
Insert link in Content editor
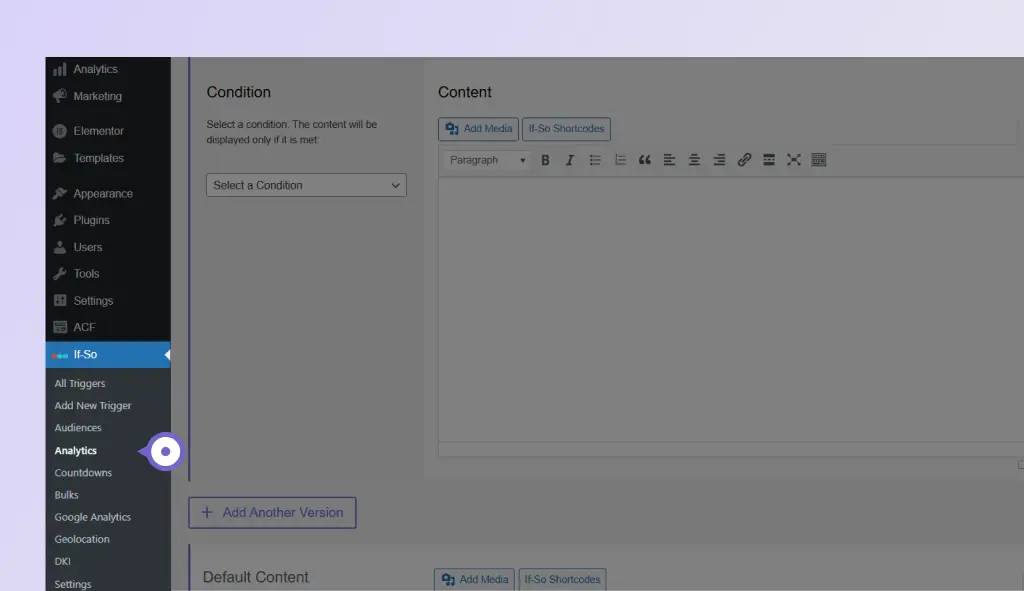click(x=744, y=160)
